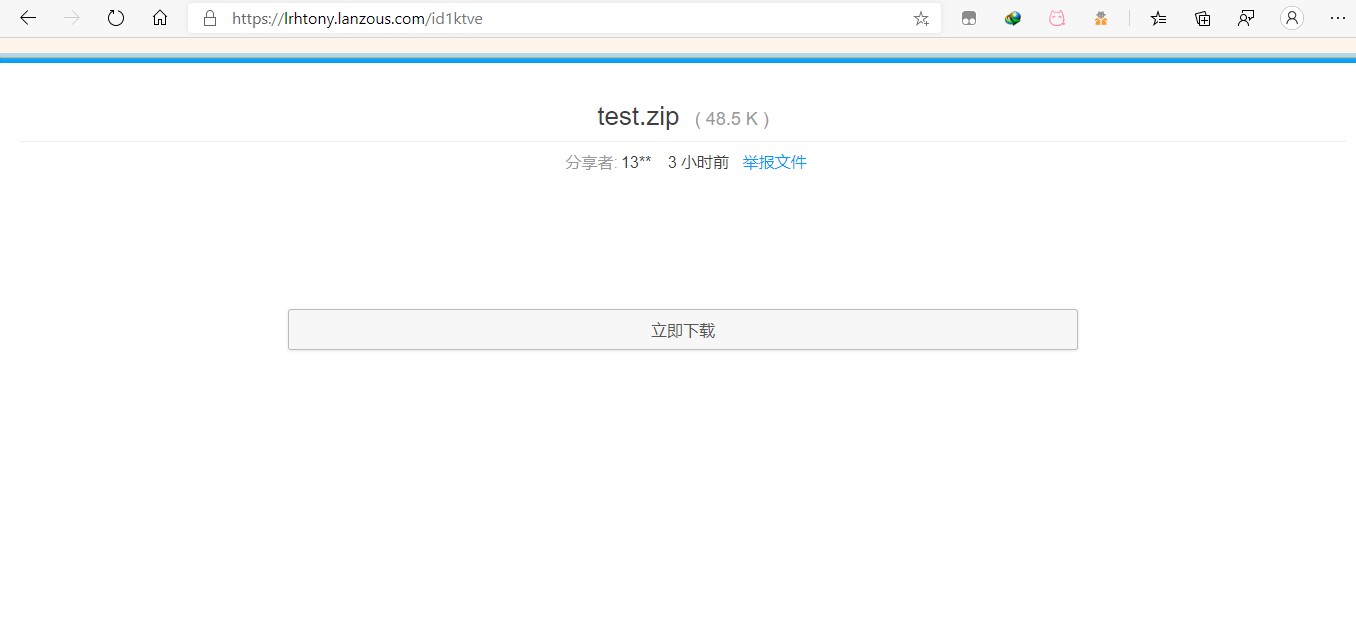
Task: Open browser Collections panel
Action: click(1203, 18)
